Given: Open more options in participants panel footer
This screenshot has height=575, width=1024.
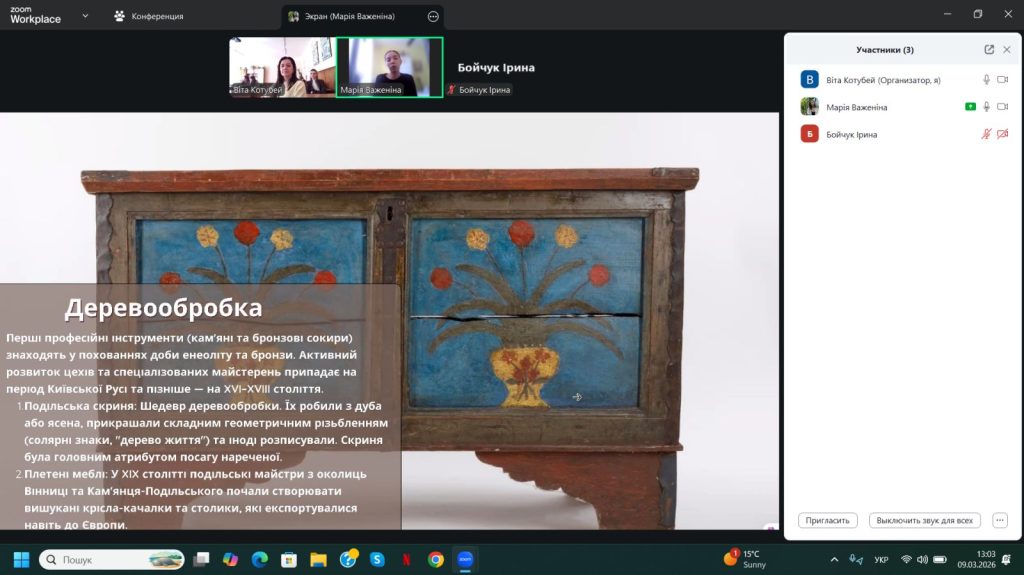Looking at the screenshot, I should click(x=1000, y=520).
